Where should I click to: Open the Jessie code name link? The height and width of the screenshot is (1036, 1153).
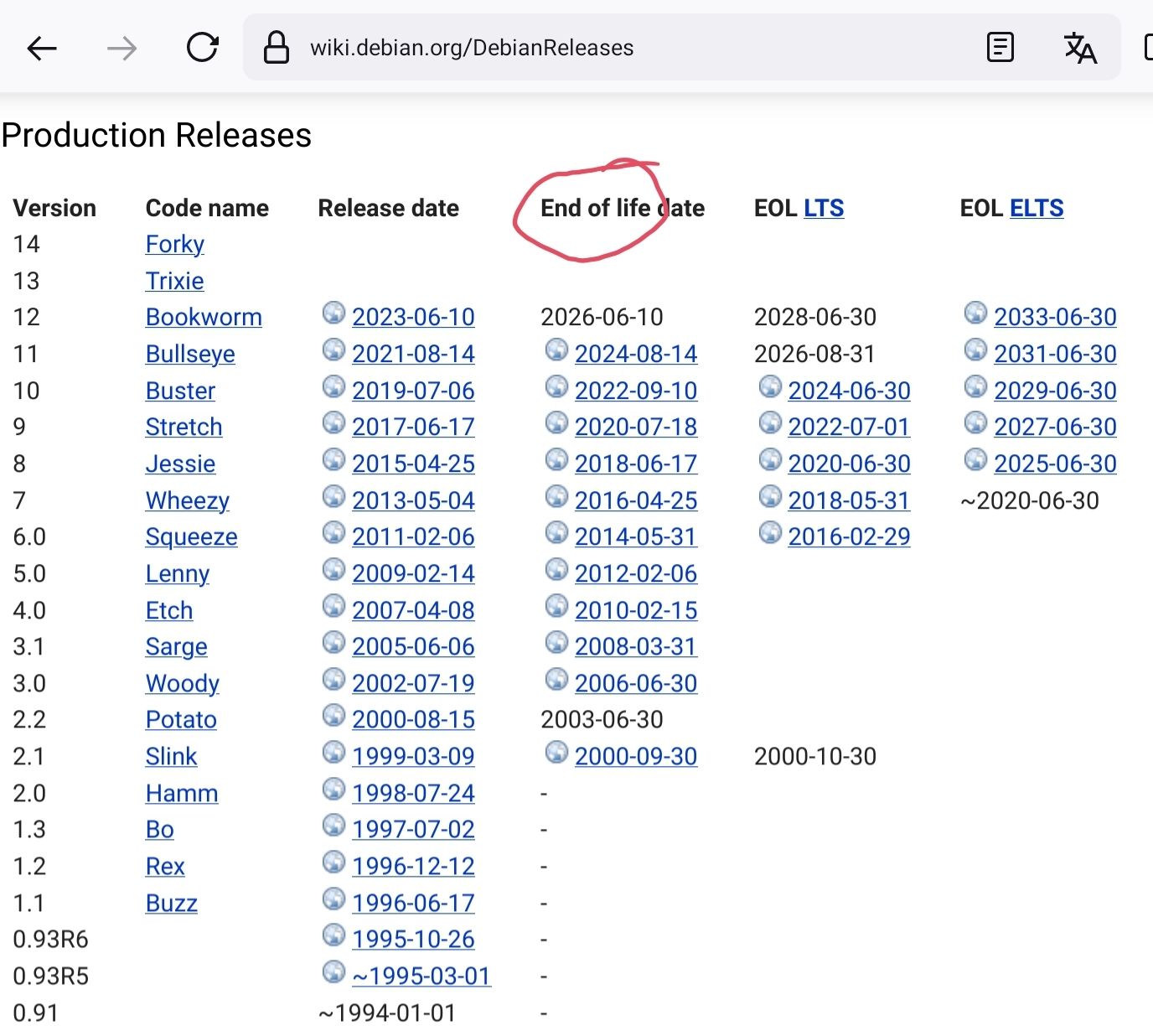coord(180,464)
